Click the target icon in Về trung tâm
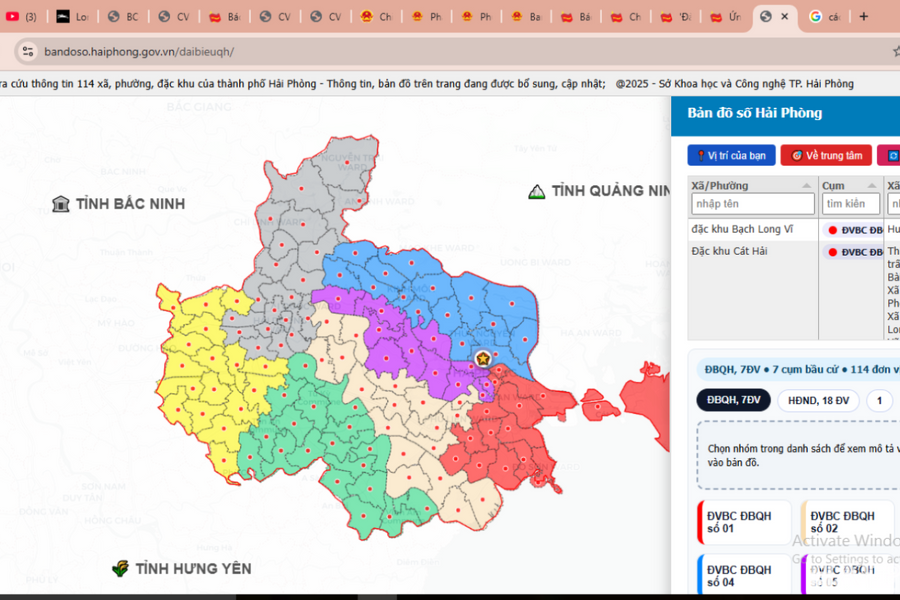 tap(797, 156)
